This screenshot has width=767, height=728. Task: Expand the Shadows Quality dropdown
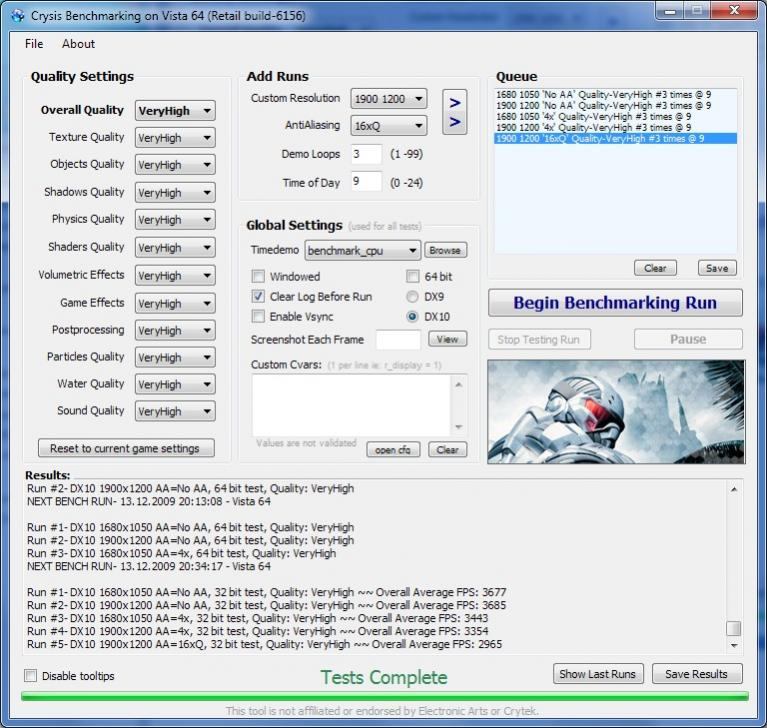coord(175,192)
